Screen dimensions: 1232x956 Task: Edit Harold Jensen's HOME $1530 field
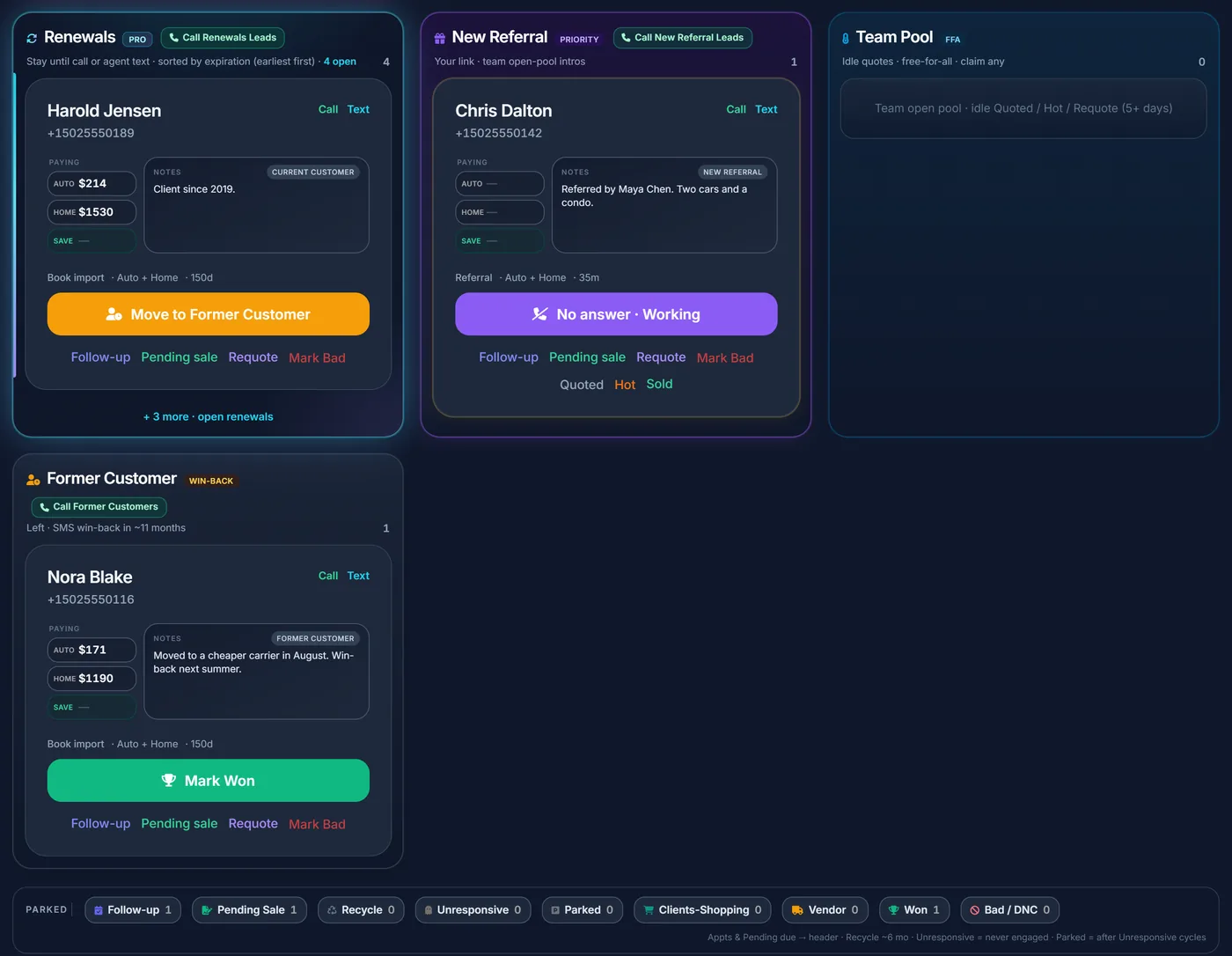coord(92,212)
